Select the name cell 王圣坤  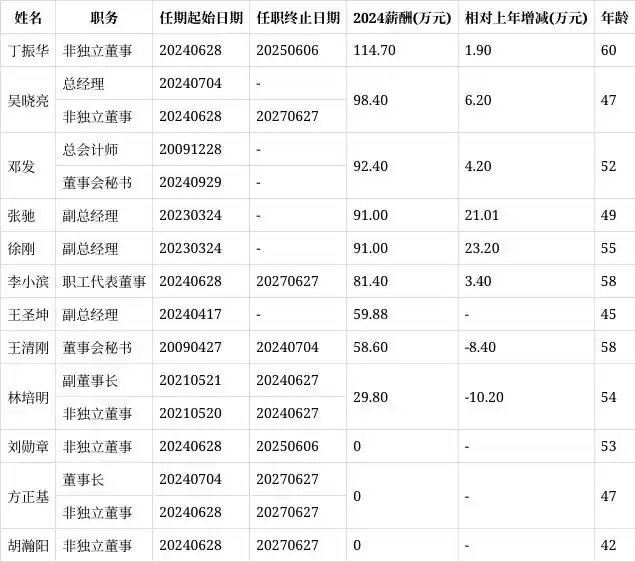click(28, 315)
